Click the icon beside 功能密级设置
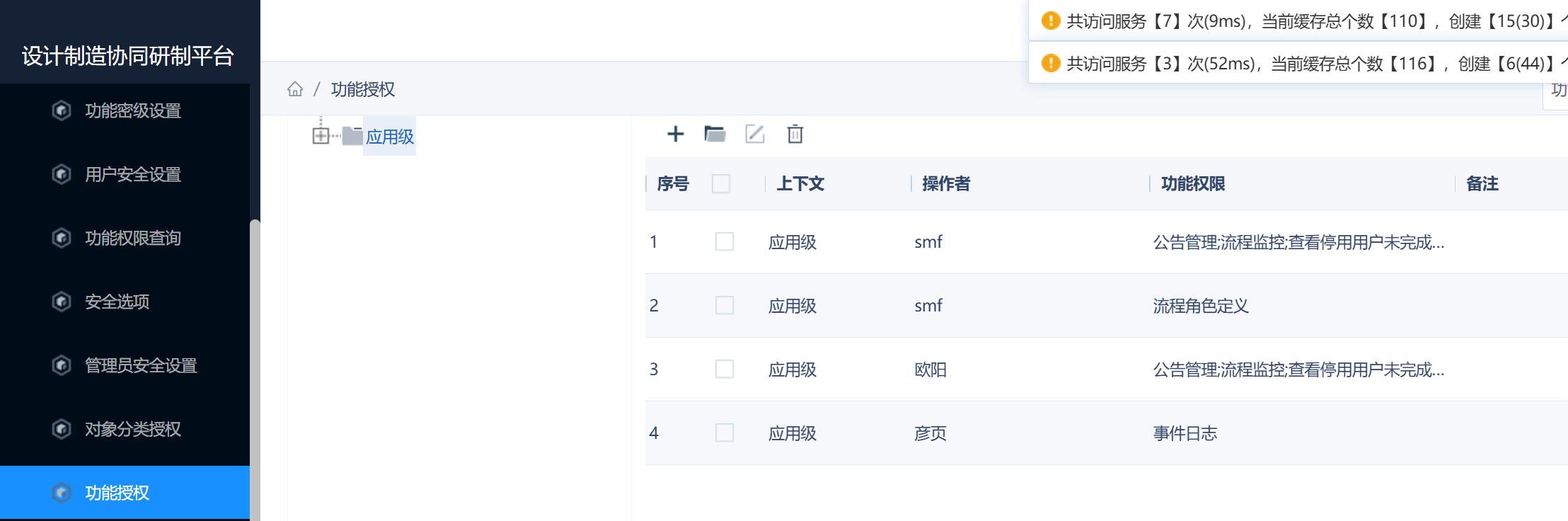Viewport: 1568px width, 521px height. tap(62, 110)
